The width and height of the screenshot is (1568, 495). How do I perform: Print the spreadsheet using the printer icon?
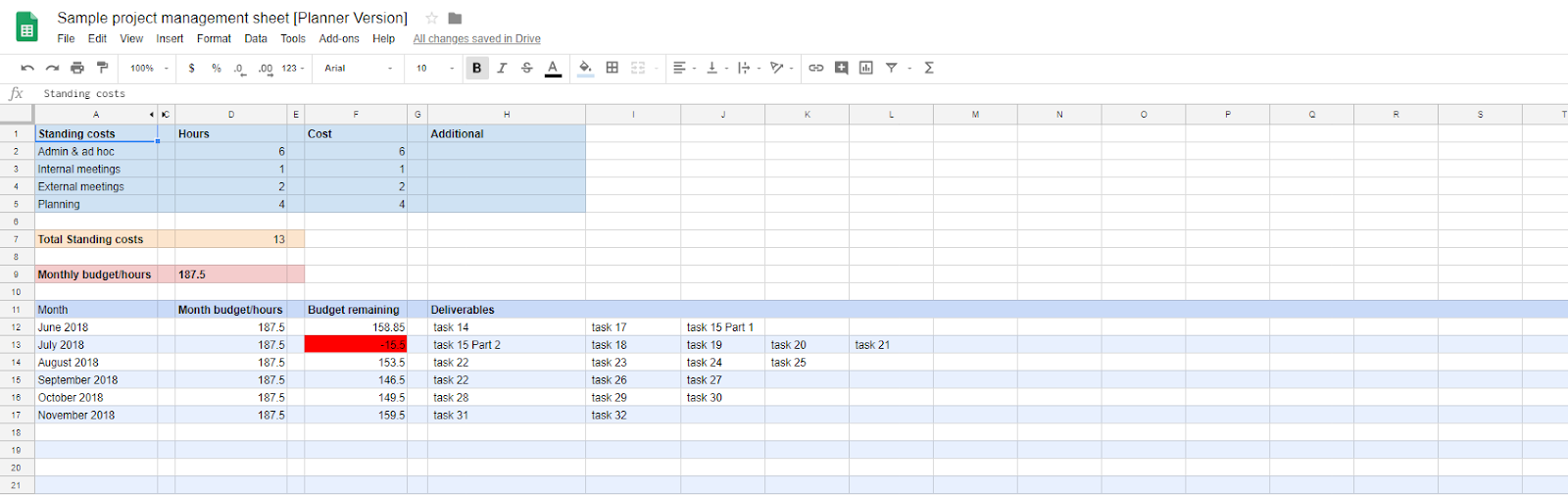pos(77,68)
